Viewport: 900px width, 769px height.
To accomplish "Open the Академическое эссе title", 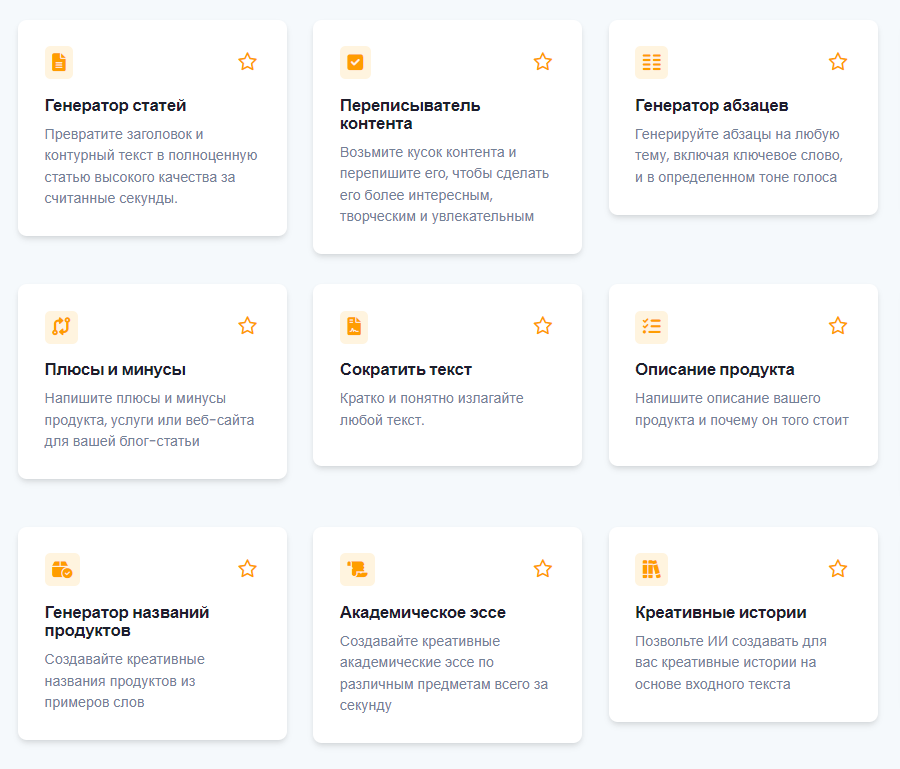I will tap(423, 612).
